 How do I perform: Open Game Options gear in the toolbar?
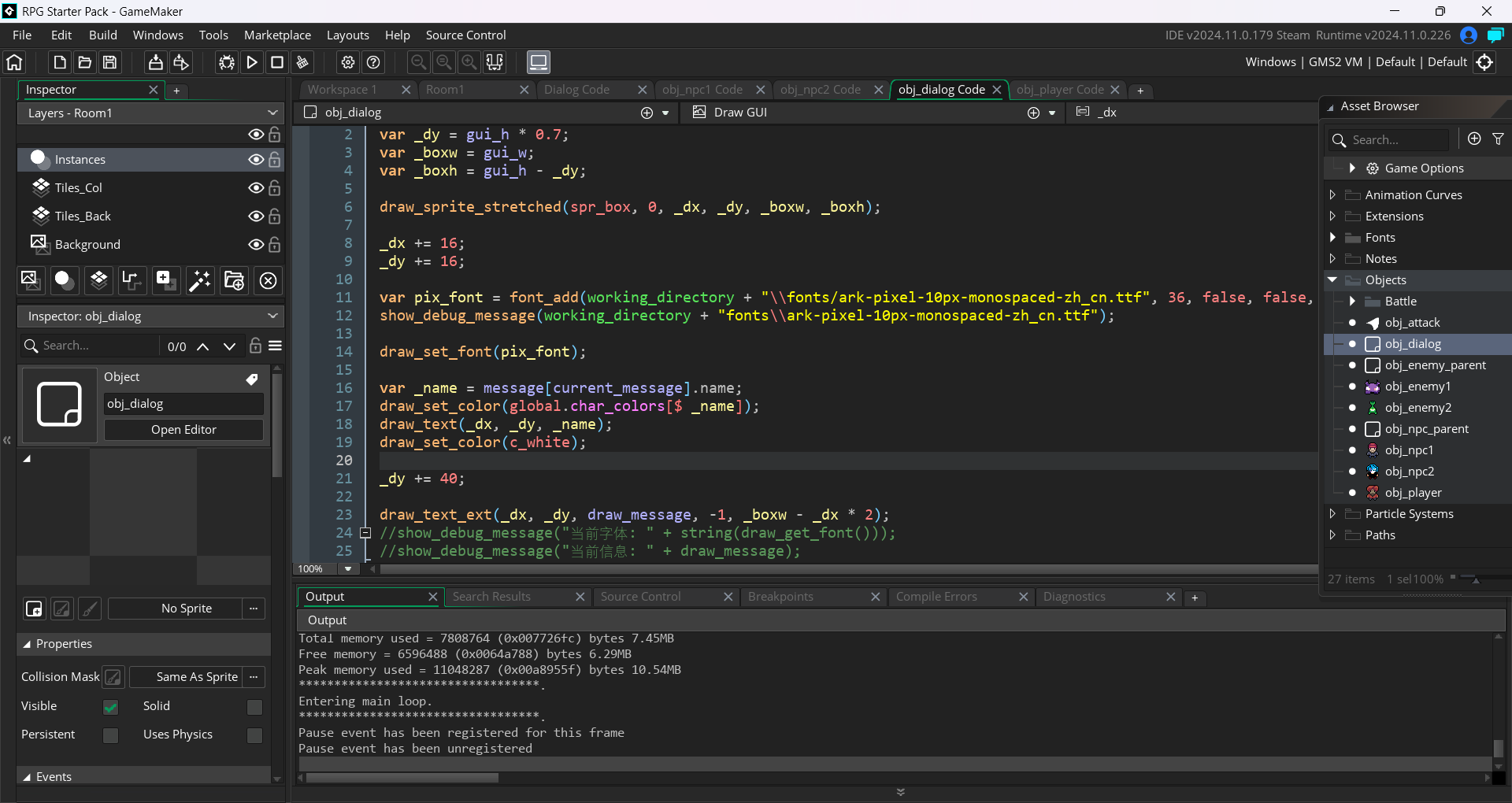coord(348,62)
